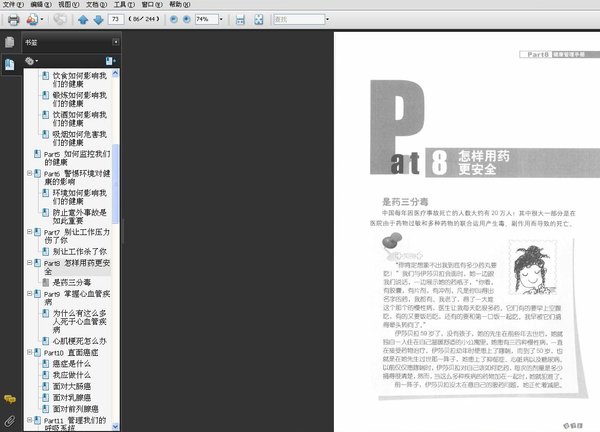Collapse the 书签 panel with its header button
600x432 pixels.
[x=116, y=42]
